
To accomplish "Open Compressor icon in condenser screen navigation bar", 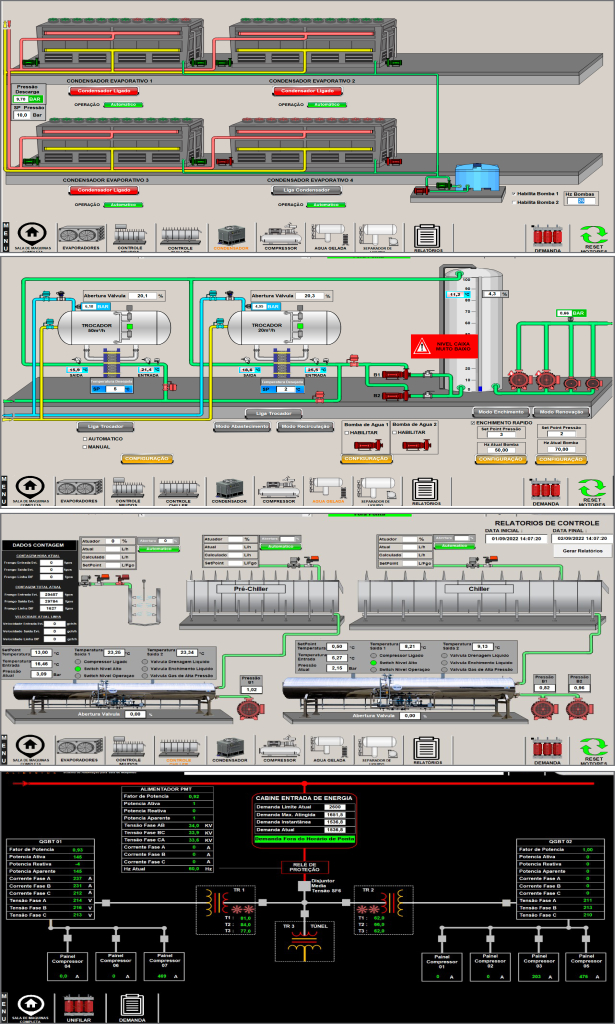I will click(281, 236).
